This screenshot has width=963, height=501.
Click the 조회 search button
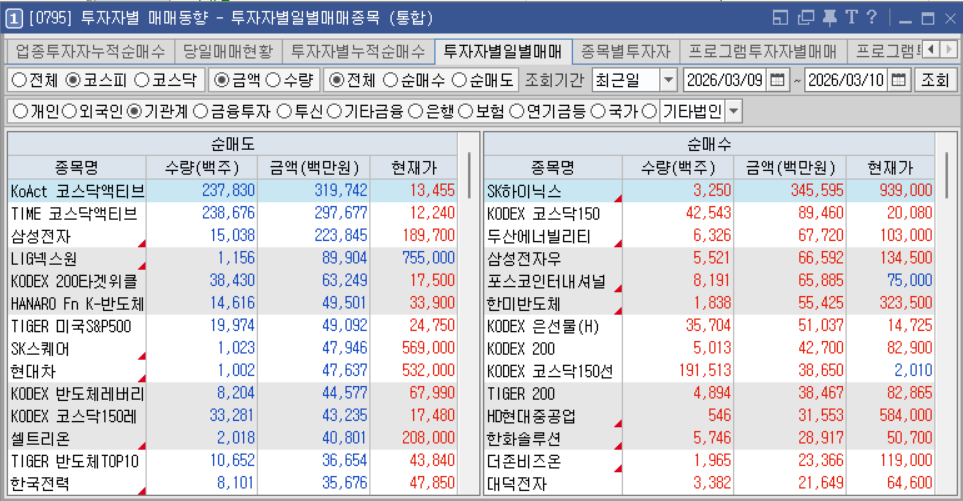[935, 80]
